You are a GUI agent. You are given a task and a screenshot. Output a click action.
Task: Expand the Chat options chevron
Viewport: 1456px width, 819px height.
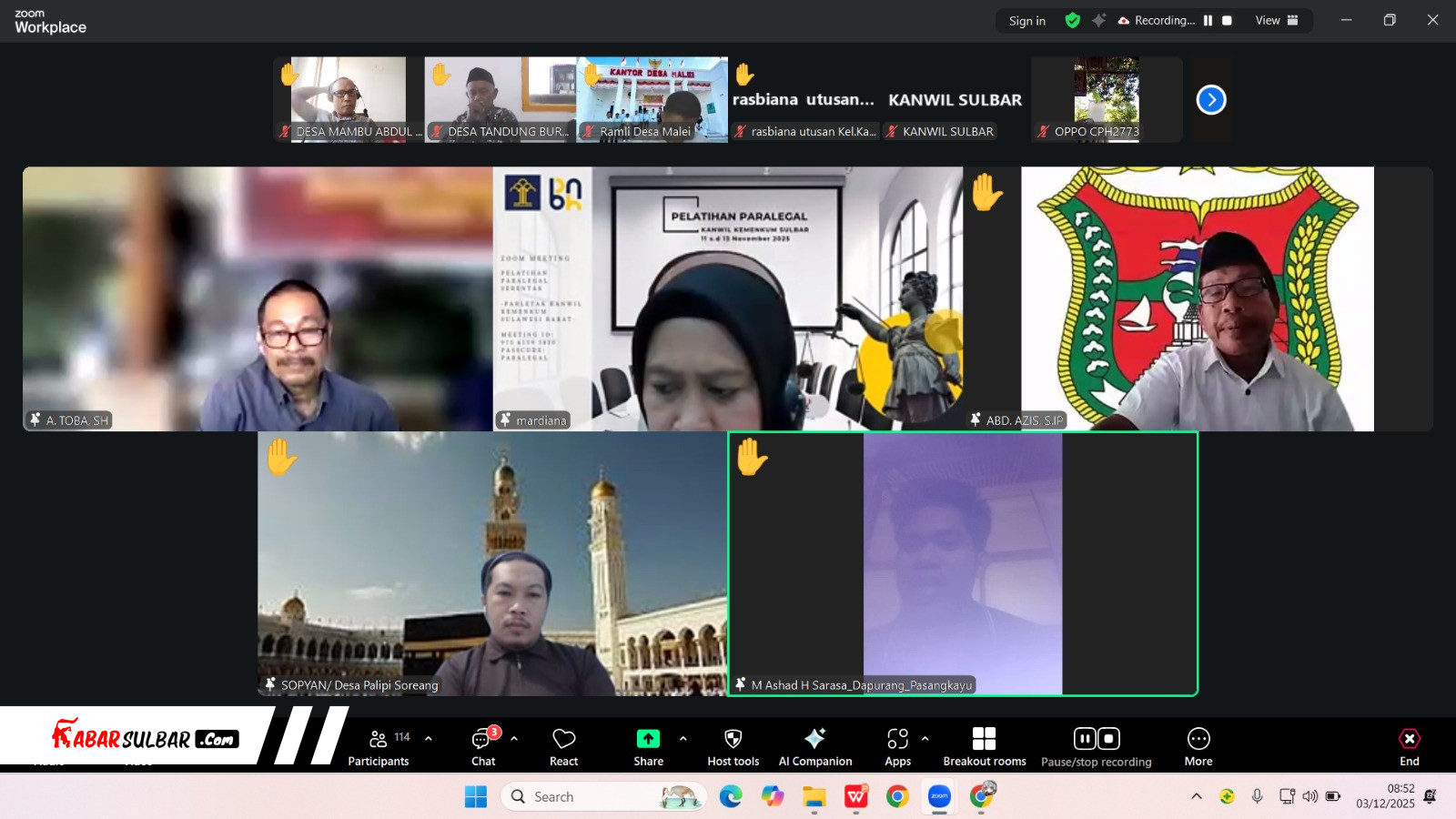tap(514, 738)
